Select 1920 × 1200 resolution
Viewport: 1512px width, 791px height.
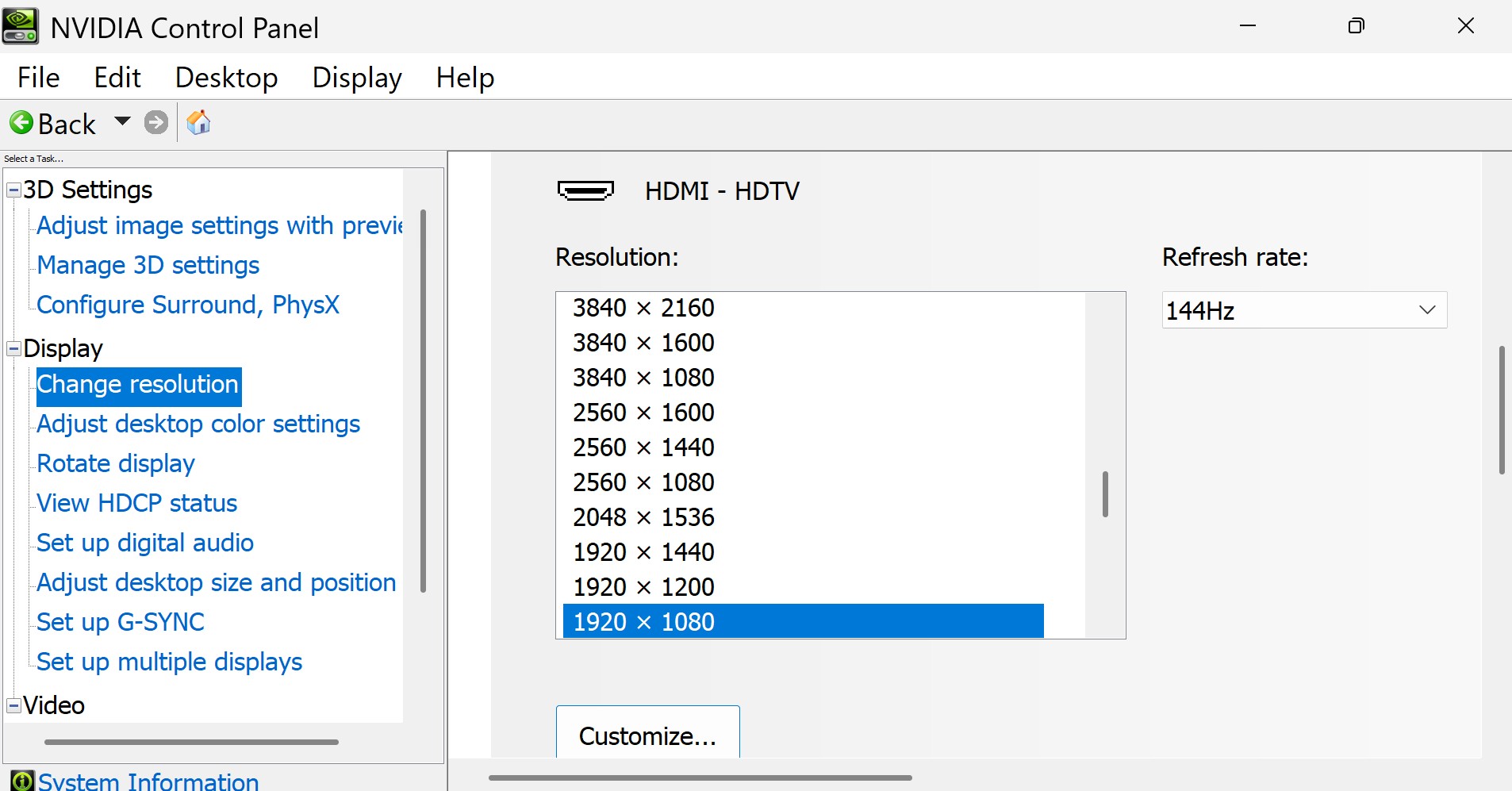point(803,587)
